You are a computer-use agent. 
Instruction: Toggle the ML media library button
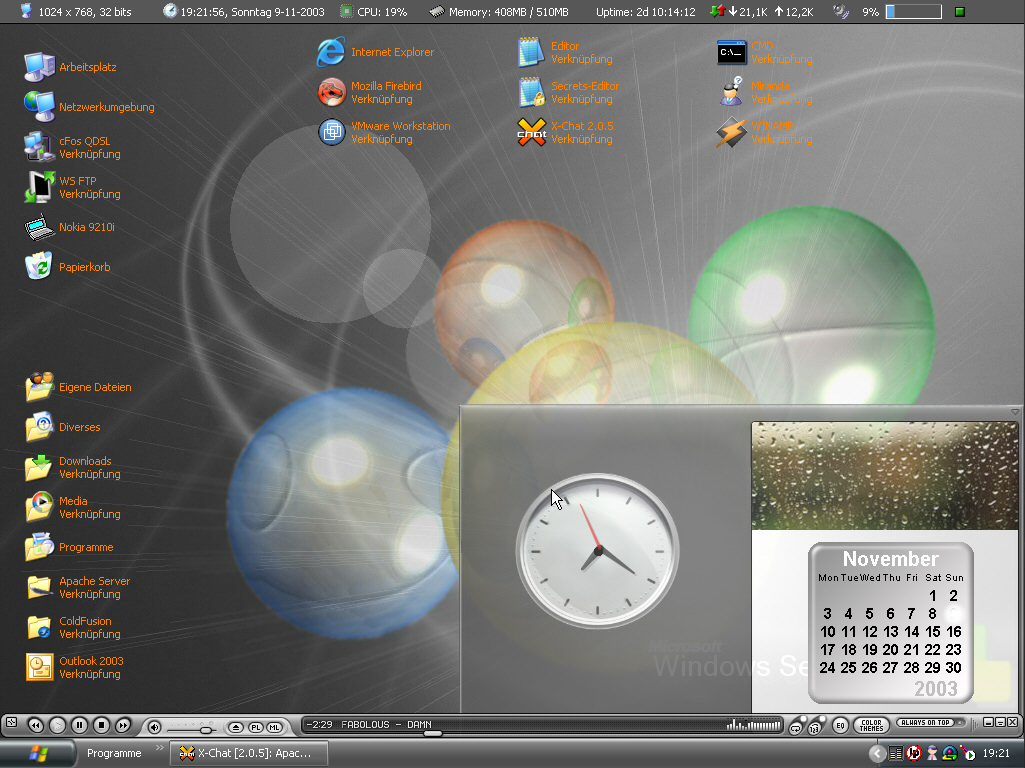tap(275, 726)
